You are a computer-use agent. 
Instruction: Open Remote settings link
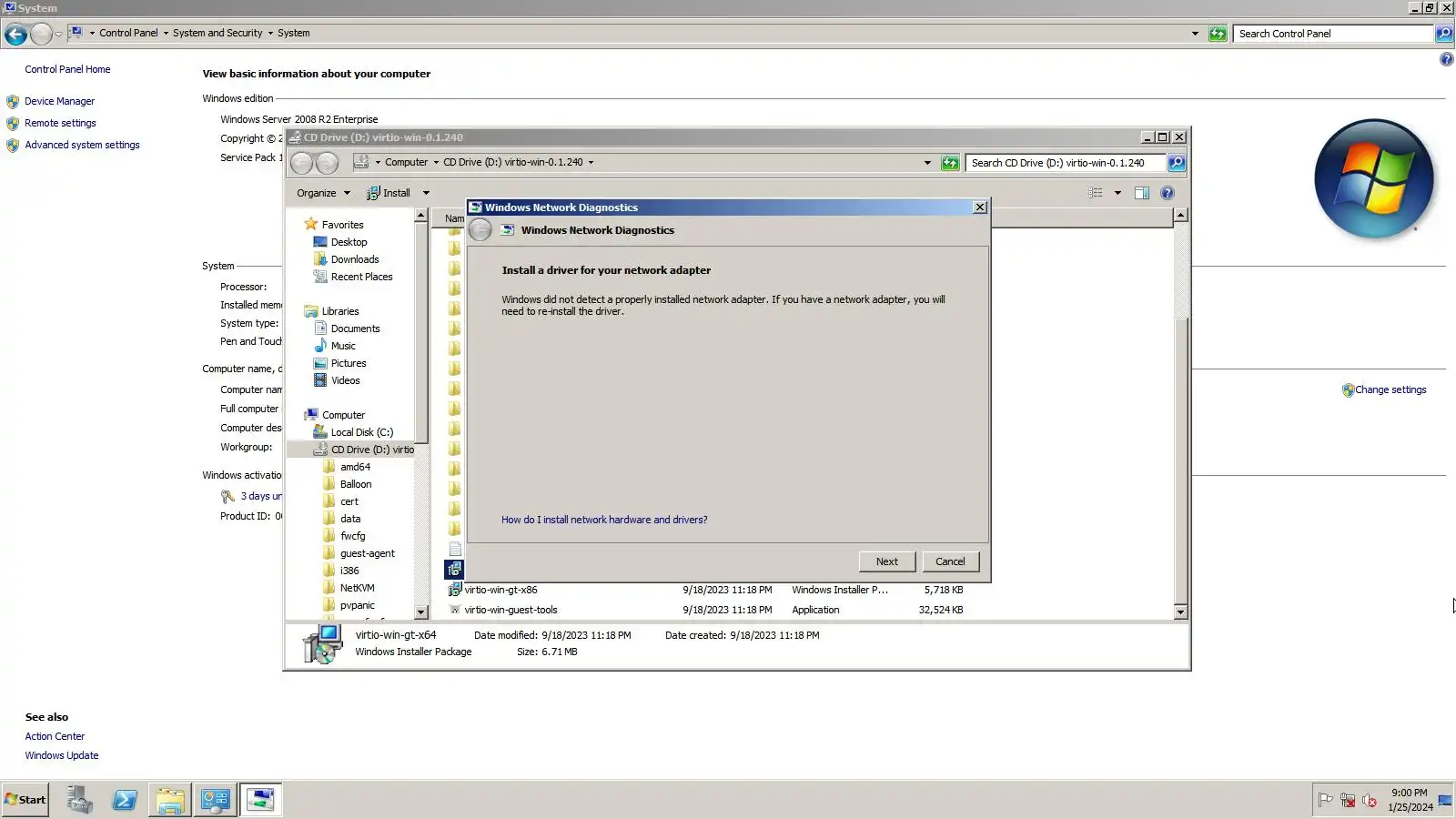pyautogui.click(x=60, y=123)
